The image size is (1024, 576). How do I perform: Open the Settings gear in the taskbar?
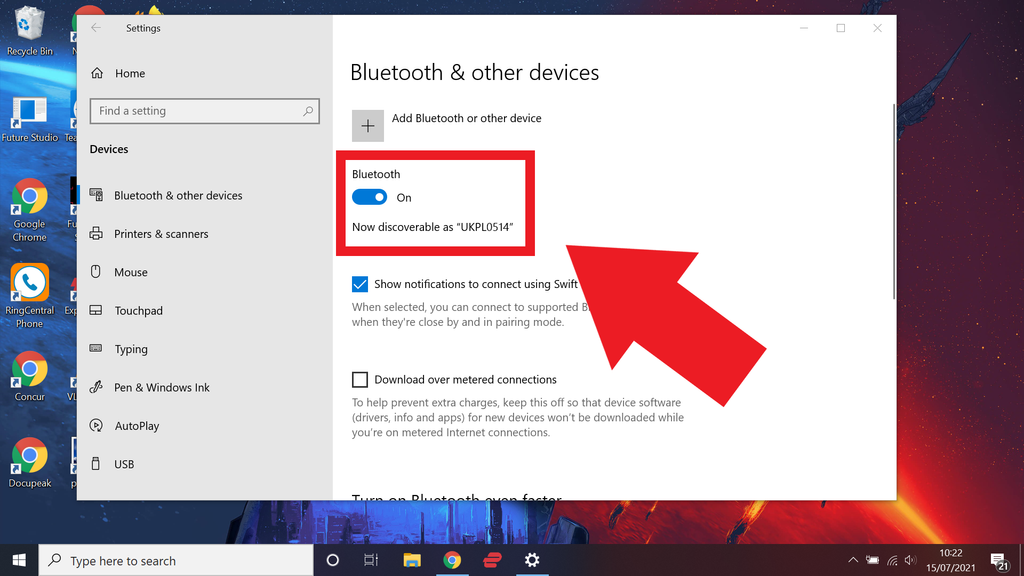pos(532,560)
